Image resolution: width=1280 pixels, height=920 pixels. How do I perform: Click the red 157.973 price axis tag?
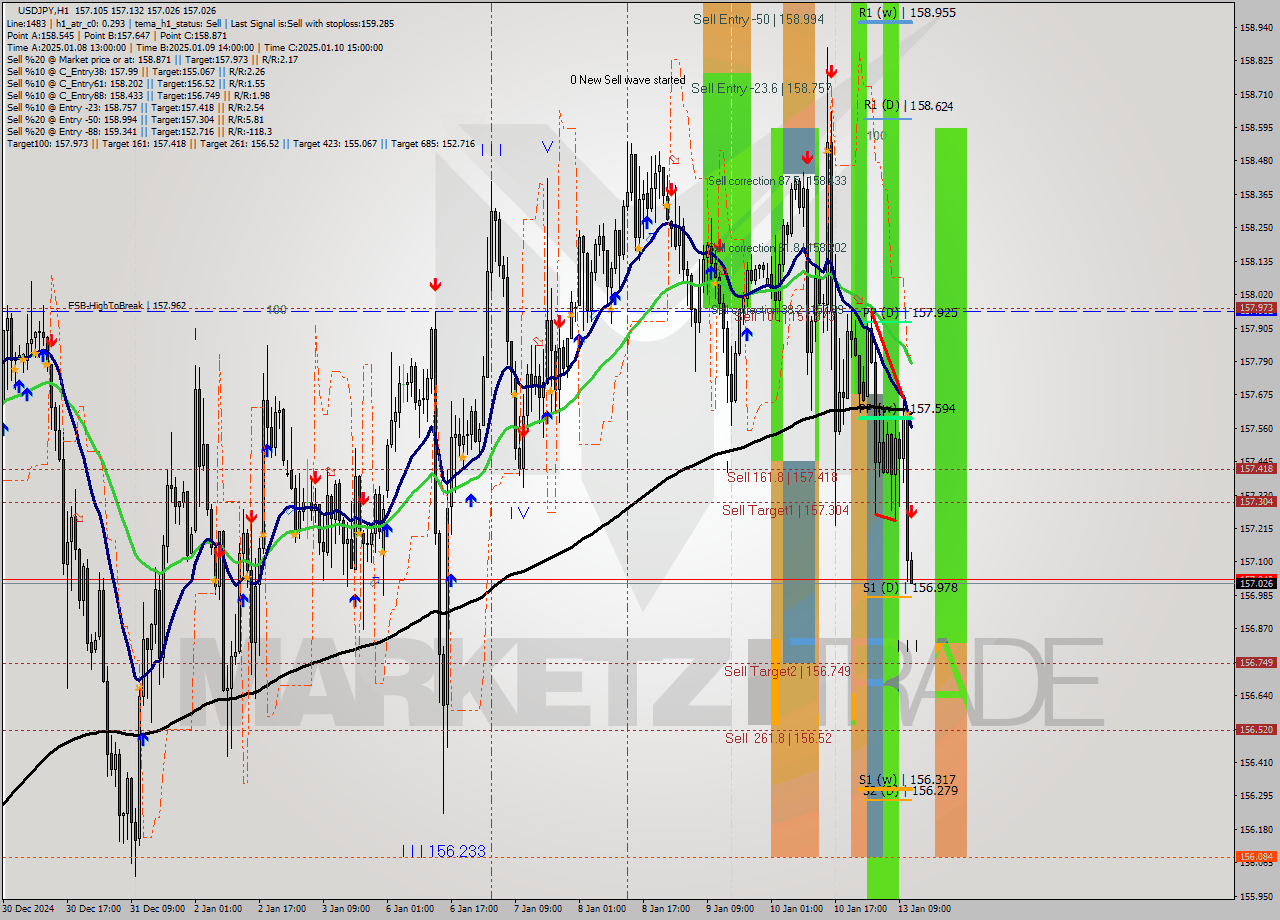1256,308
